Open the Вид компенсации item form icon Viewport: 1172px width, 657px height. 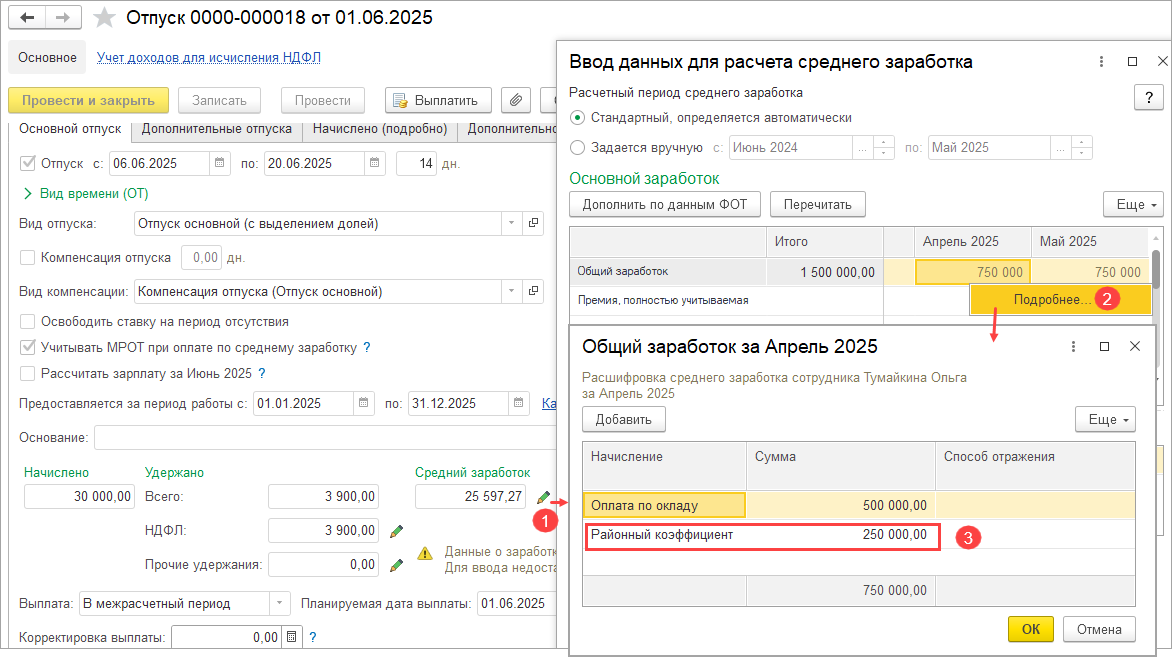[534, 292]
